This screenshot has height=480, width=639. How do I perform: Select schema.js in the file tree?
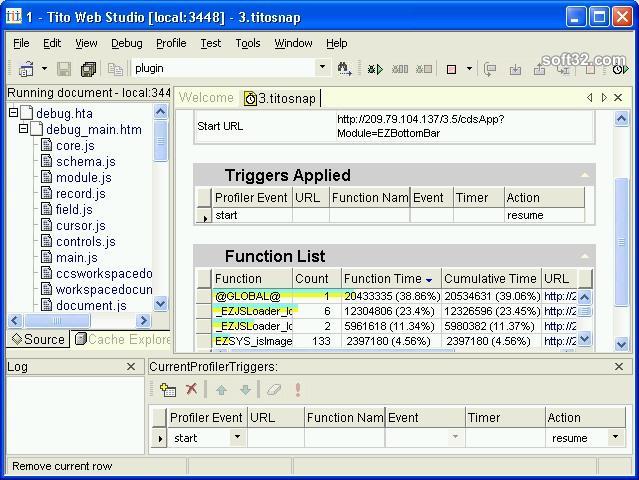pyautogui.click(x=86, y=162)
